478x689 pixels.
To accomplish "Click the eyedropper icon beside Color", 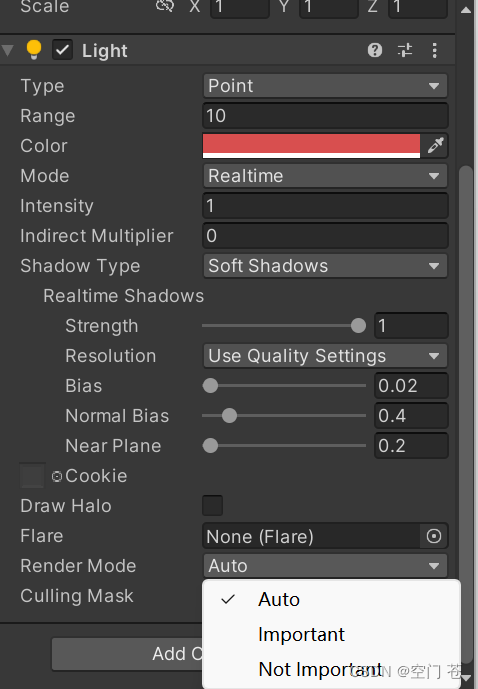I will pos(435,145).
